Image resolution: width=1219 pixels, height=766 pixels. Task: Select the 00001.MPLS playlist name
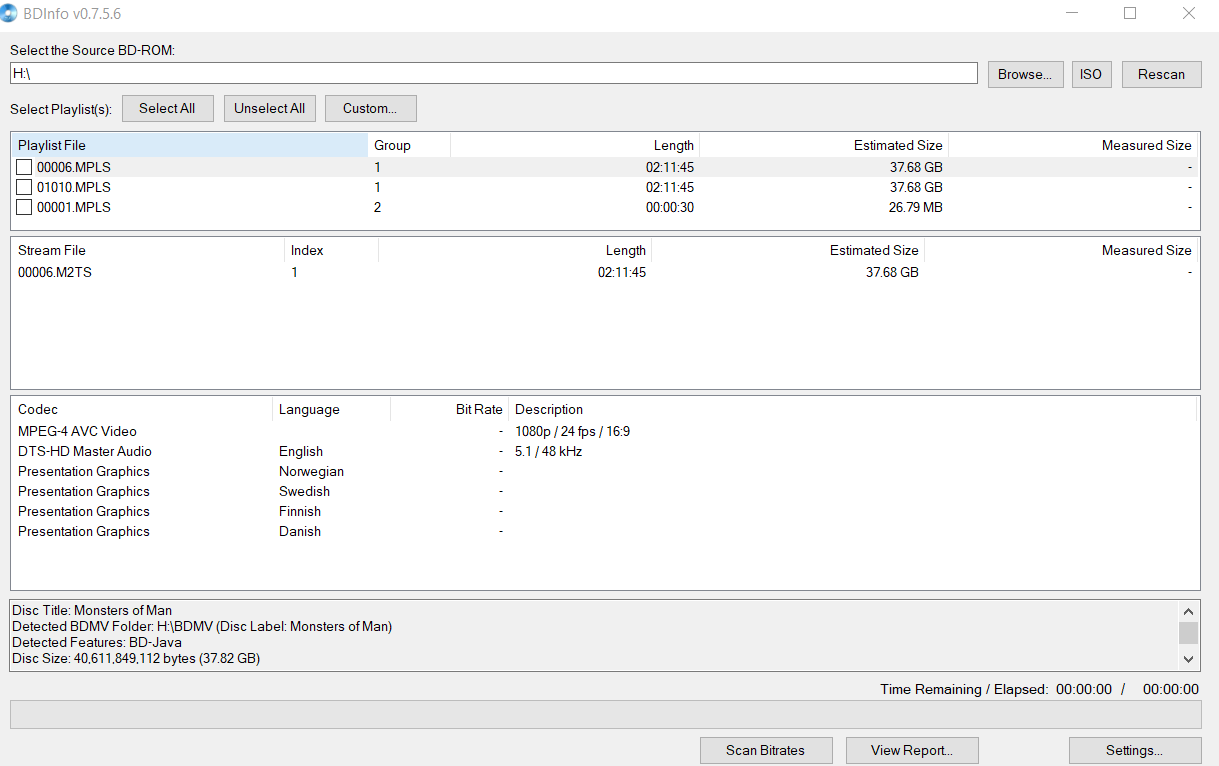click(x=74, y=207)
